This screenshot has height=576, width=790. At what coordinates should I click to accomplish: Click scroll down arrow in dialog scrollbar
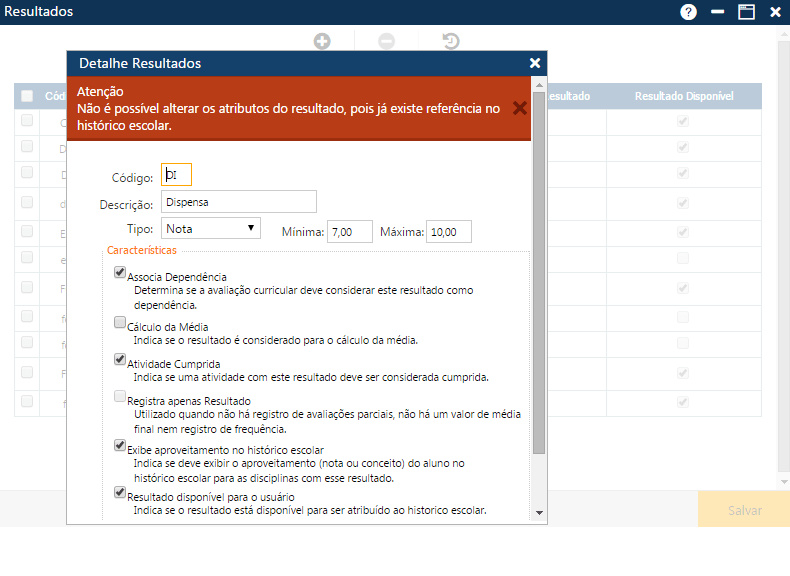tap(539, 512)
